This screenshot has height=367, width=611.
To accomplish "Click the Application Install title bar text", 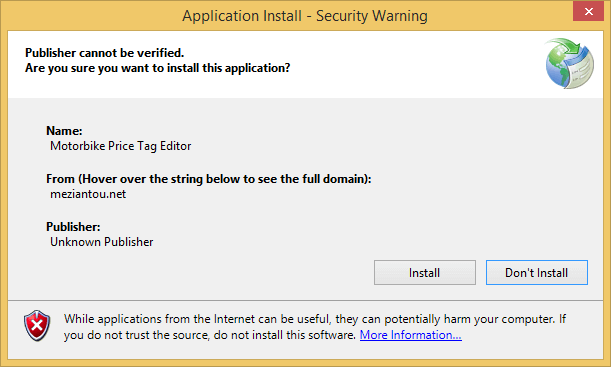I will tap(305, 16).
